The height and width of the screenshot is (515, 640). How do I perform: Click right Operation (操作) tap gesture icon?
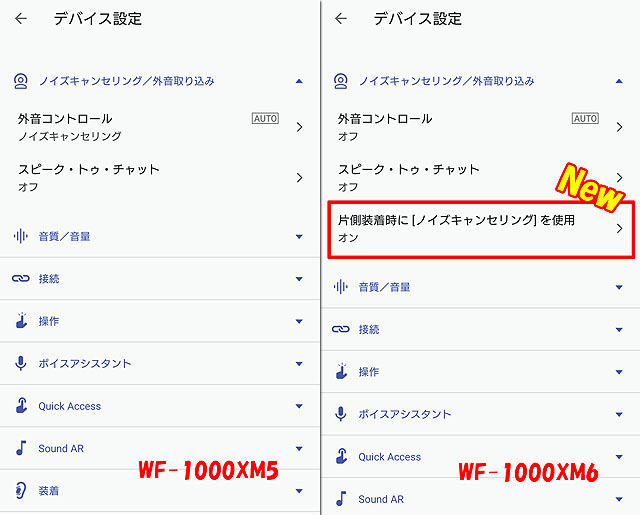tap(341, 371)
